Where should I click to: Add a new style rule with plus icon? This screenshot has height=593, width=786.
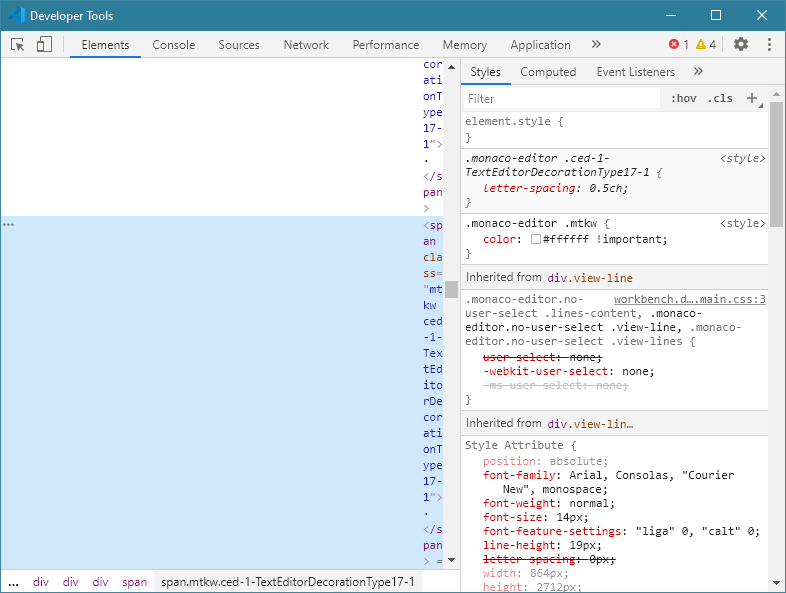[x=751, y=98]
